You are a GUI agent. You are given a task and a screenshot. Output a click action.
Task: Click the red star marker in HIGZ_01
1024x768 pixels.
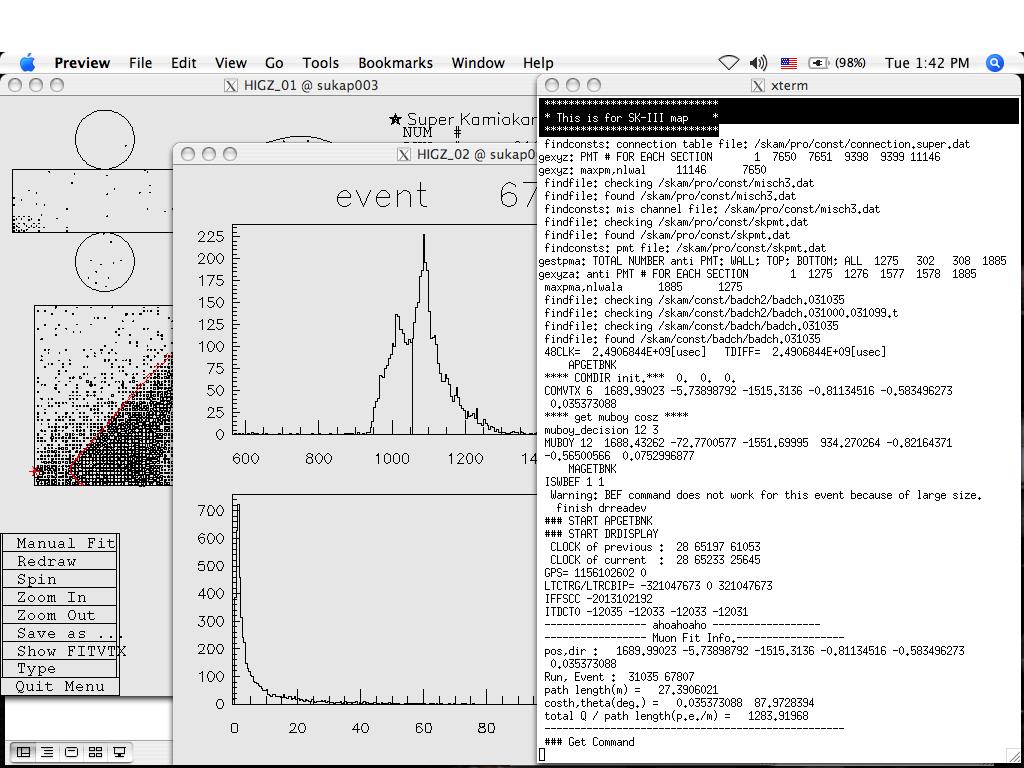(x=35, y=470)
